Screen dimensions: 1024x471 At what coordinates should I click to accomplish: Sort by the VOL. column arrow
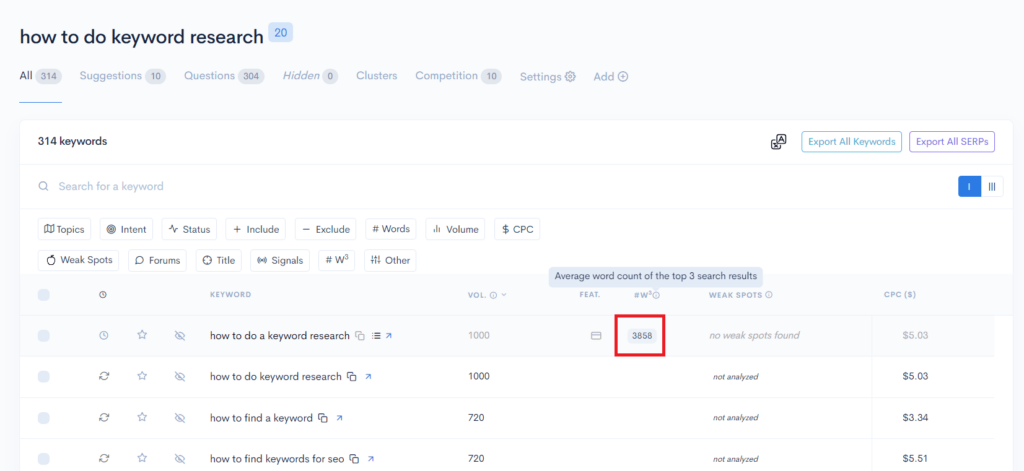tap(504, 295)
